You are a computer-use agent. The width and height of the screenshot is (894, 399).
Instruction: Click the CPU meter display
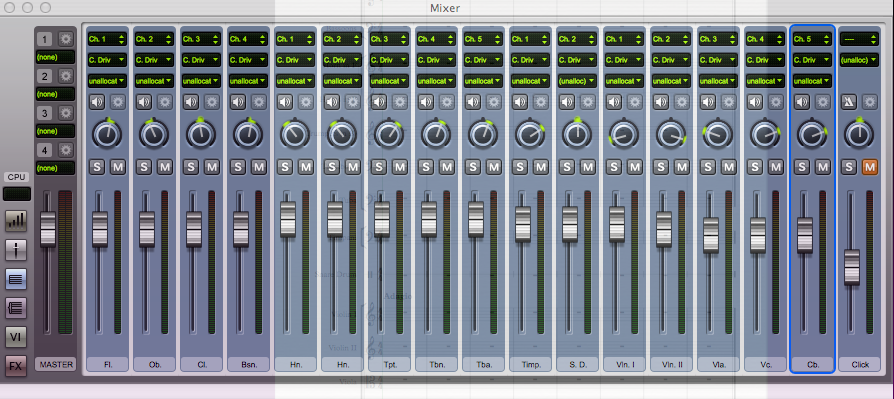[17, 194]
